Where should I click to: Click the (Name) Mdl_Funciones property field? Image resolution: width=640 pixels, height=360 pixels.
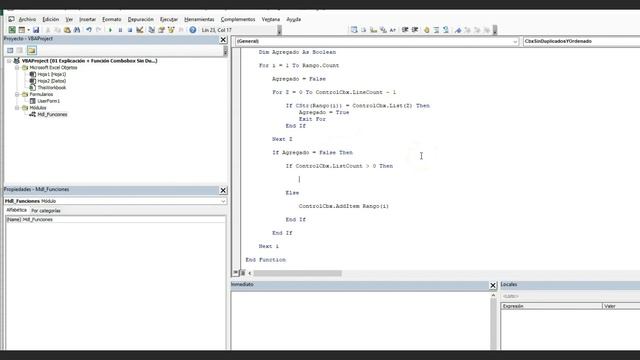coord(115,219)
